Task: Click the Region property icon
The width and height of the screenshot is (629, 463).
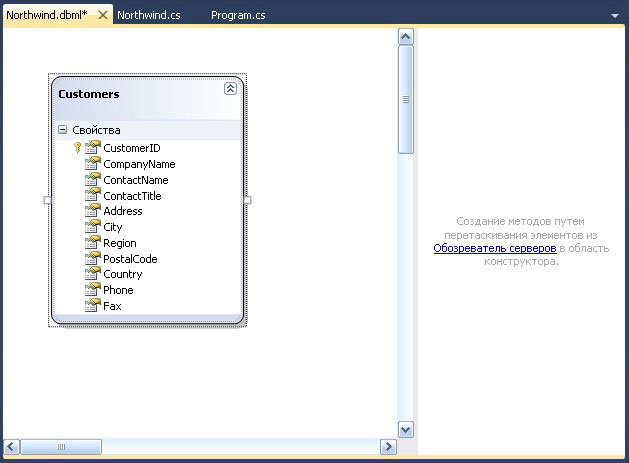Action: (x=93, y=242)
